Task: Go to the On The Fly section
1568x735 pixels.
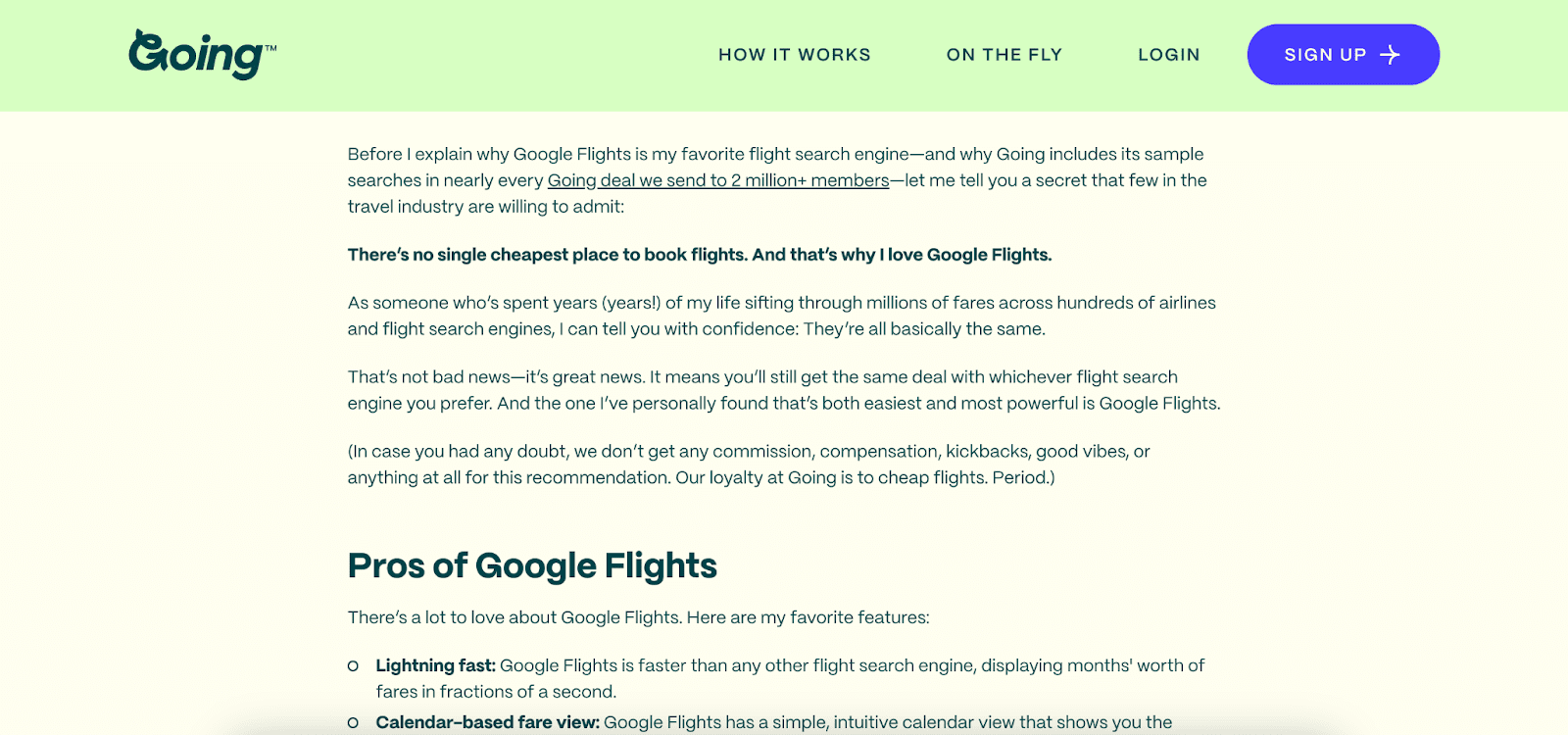Action: [x=1004, y=55]
